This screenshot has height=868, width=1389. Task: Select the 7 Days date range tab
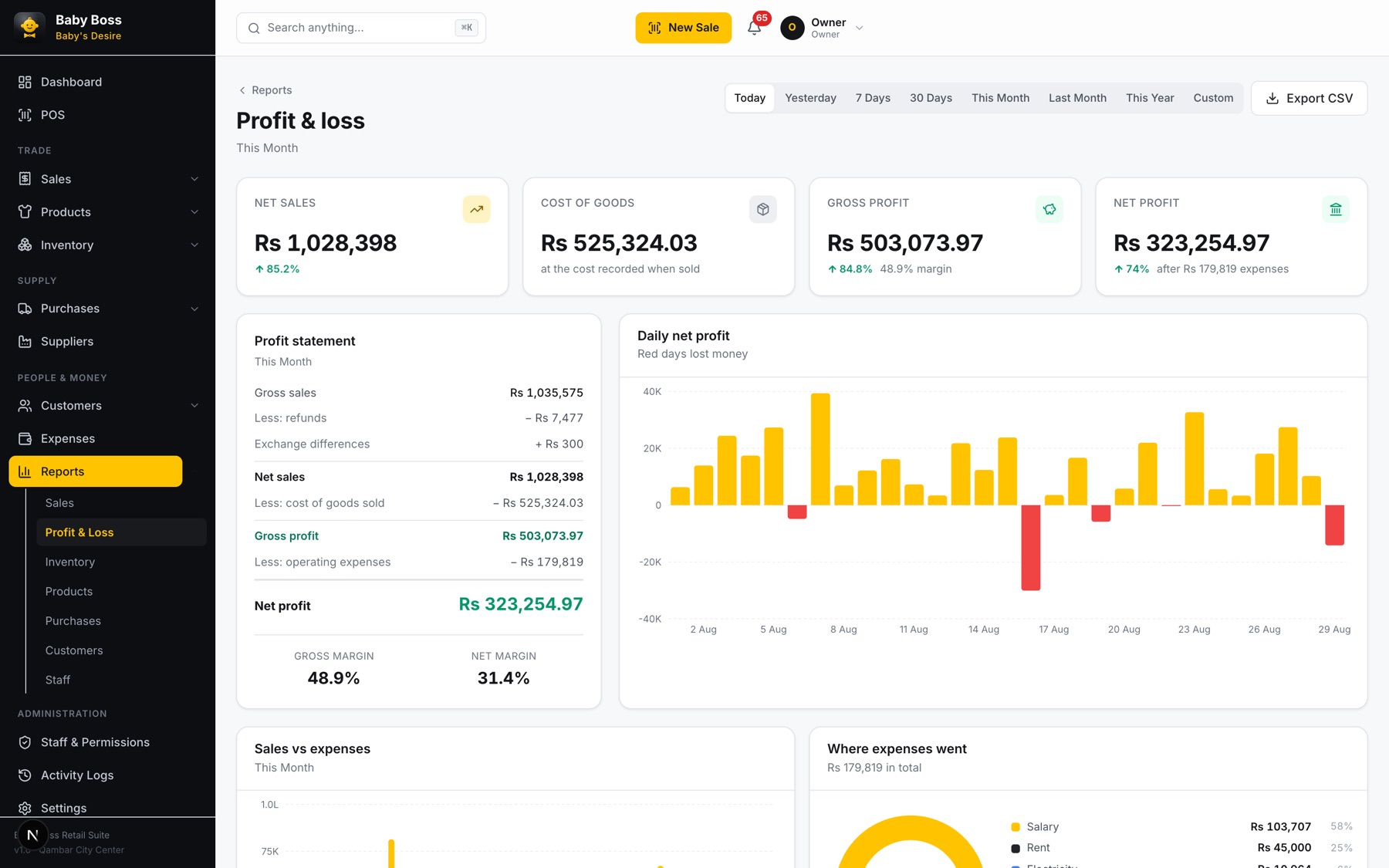(x=873, y=98)
